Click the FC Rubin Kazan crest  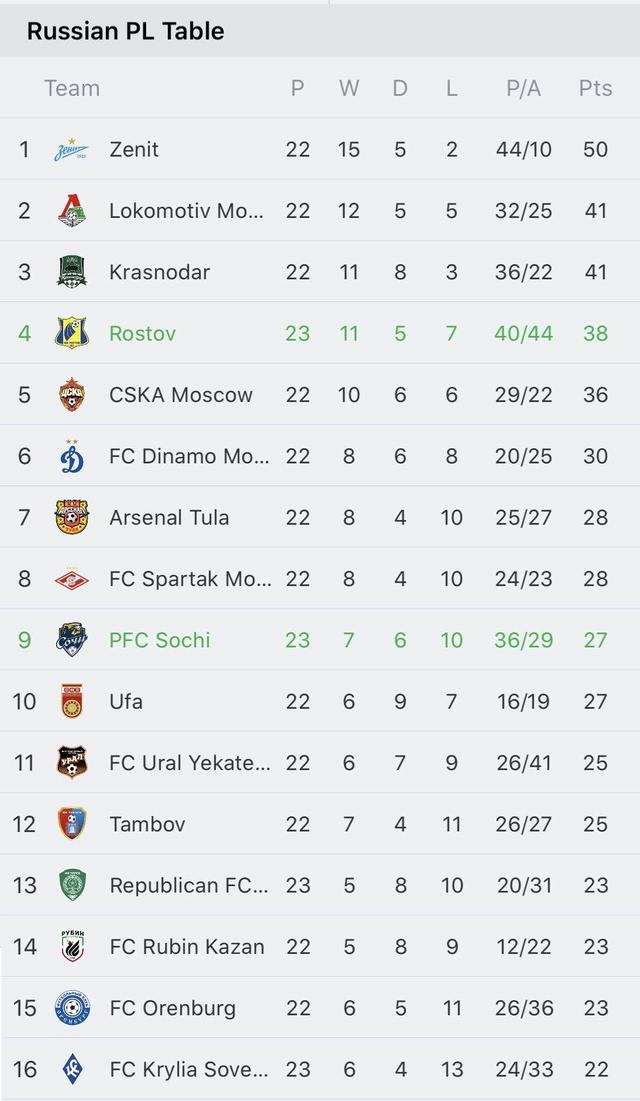click(71, 946)
